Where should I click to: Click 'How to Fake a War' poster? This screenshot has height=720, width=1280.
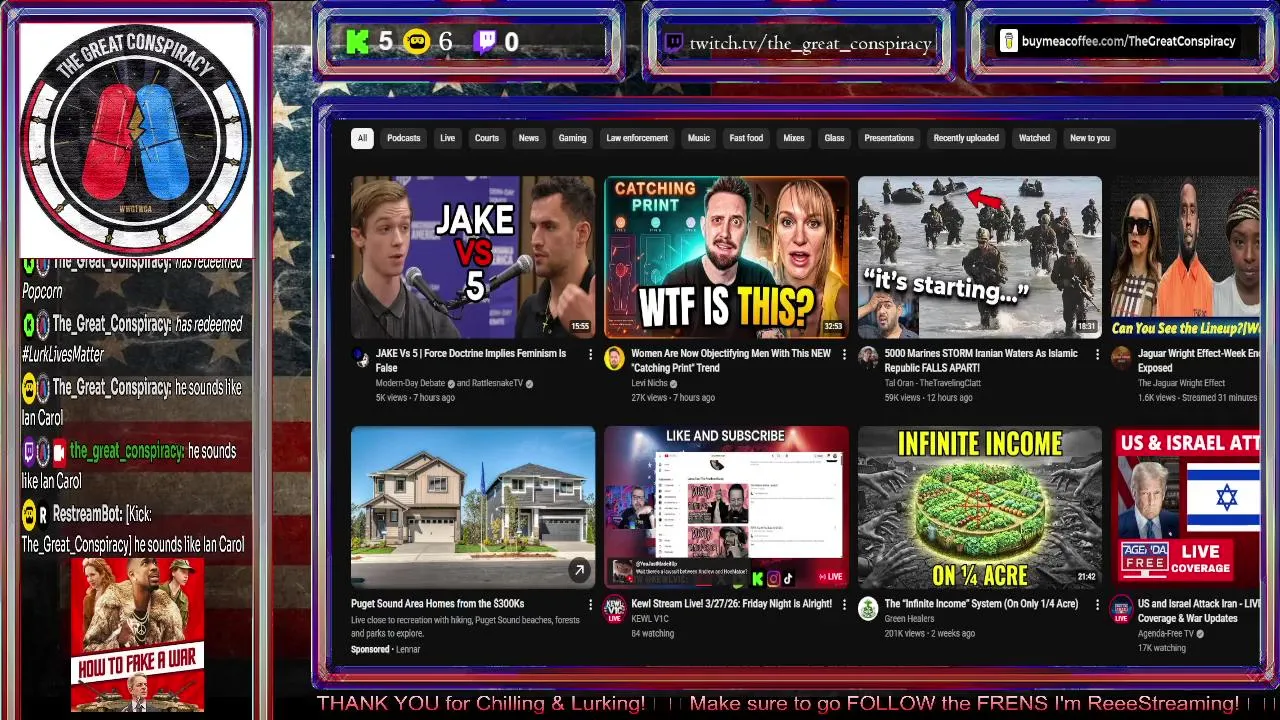138,634
